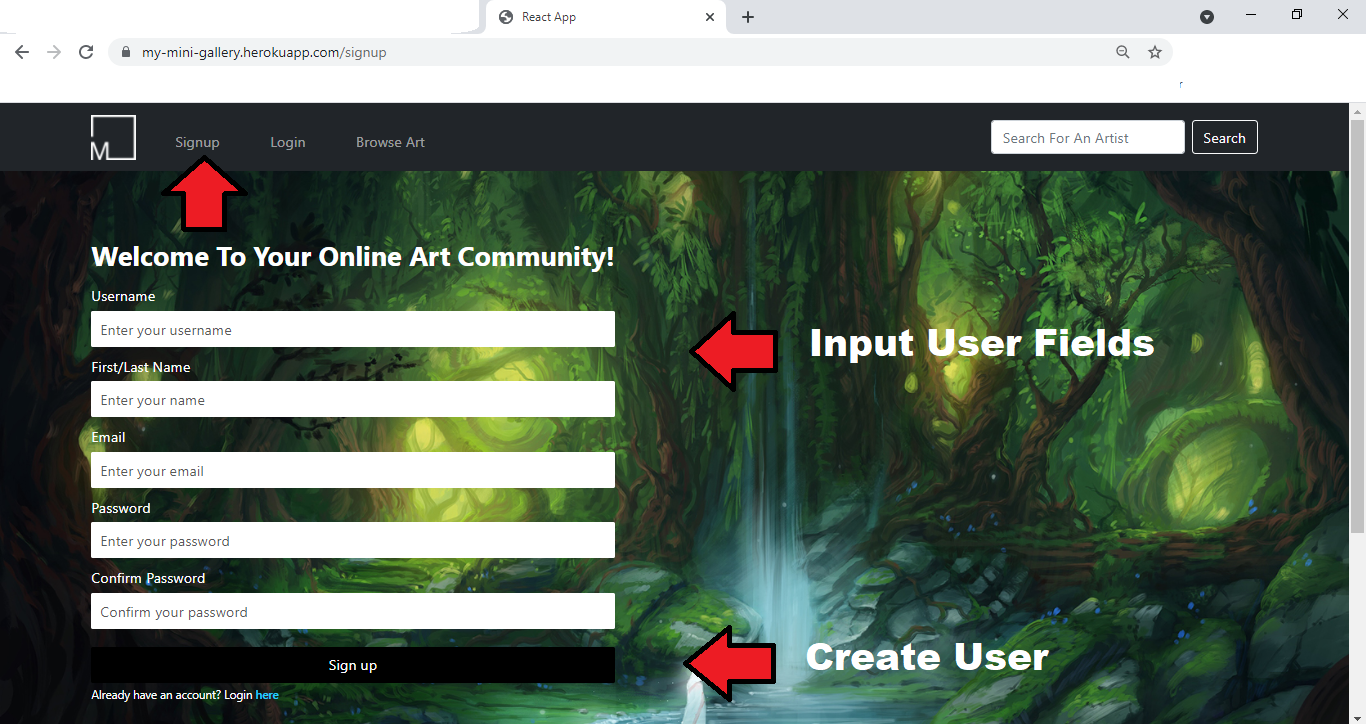
Task: Submit the form with Sign up button
Action: (x=353, y=665)
